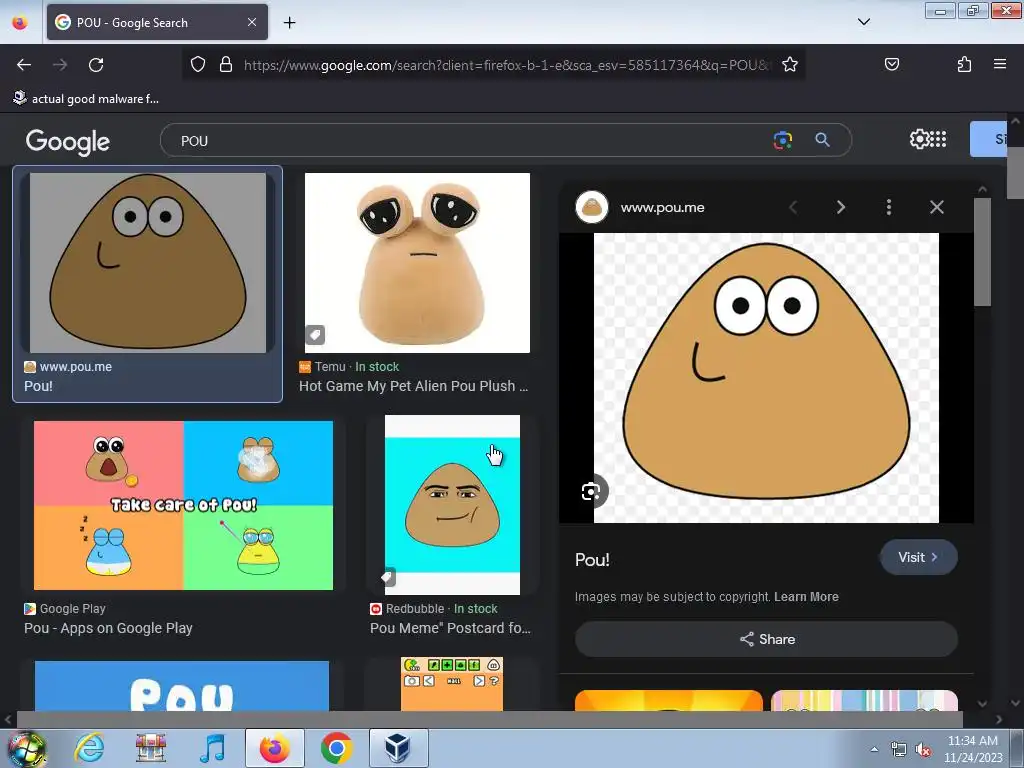Click the 'Hot Game My Pet Alien Pou Plush' title
Image resolution: width=1024 pixels, height=768 pixels.
click(413, 386)
